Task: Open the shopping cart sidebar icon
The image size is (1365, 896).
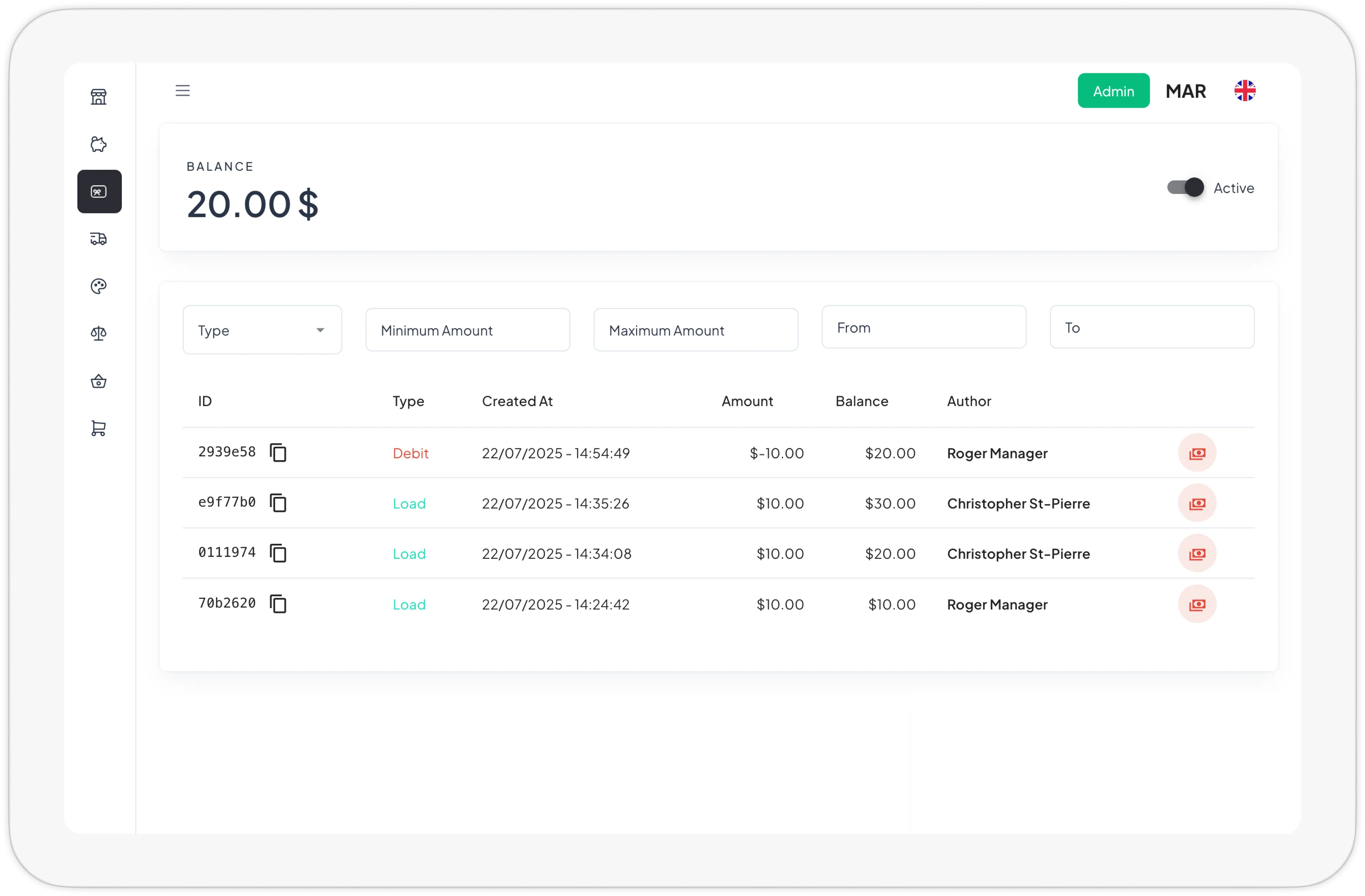Action: pyautogui.click(x=99, y=428)
